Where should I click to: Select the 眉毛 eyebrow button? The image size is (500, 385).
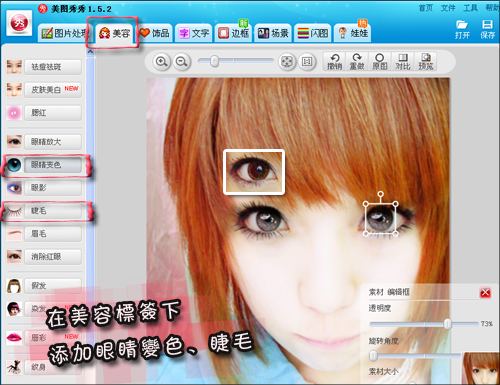[53, 234]
